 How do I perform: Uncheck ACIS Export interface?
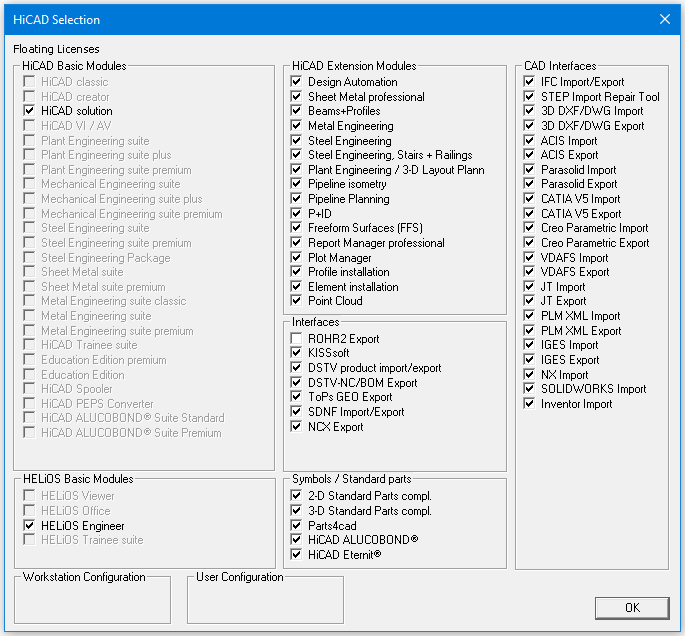[529, 155]
